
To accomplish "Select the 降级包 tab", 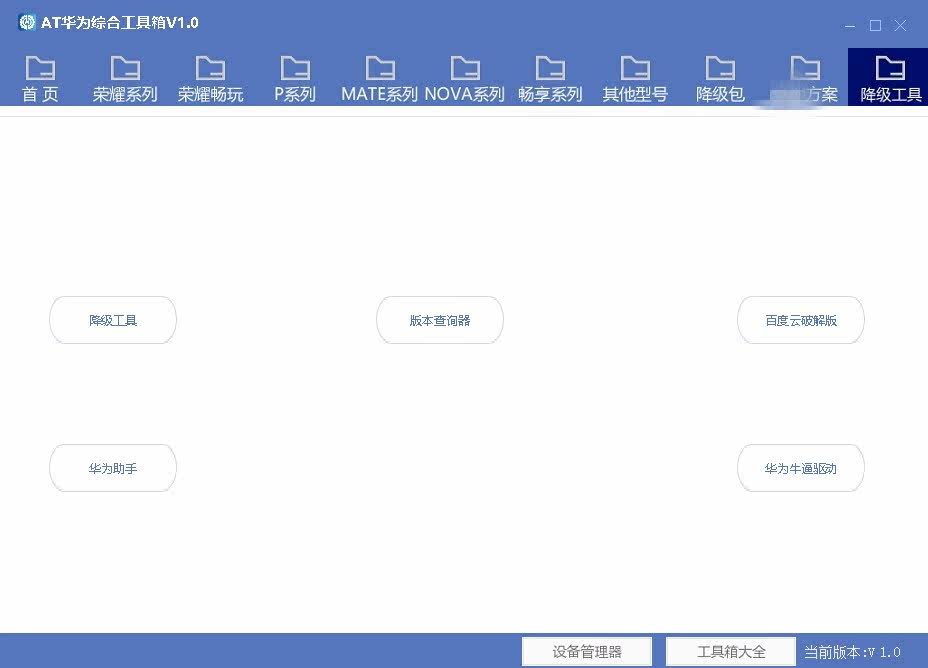I will (720, 78).
